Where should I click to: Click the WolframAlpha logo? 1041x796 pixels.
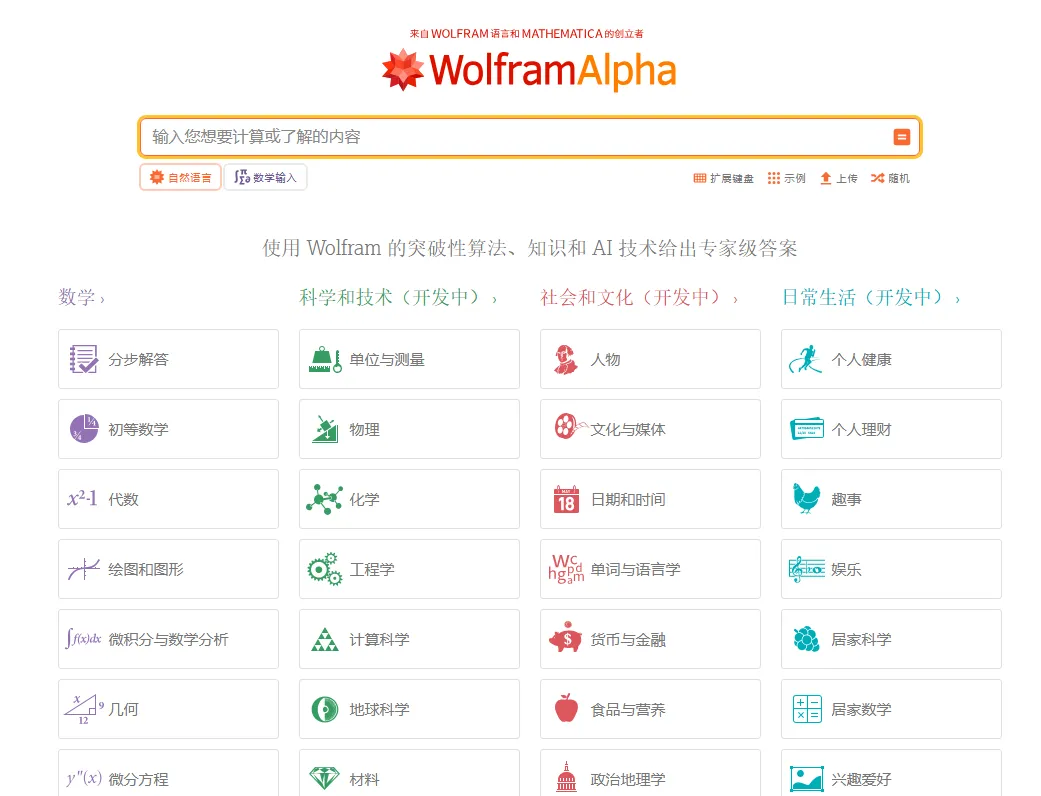[529, 70]
